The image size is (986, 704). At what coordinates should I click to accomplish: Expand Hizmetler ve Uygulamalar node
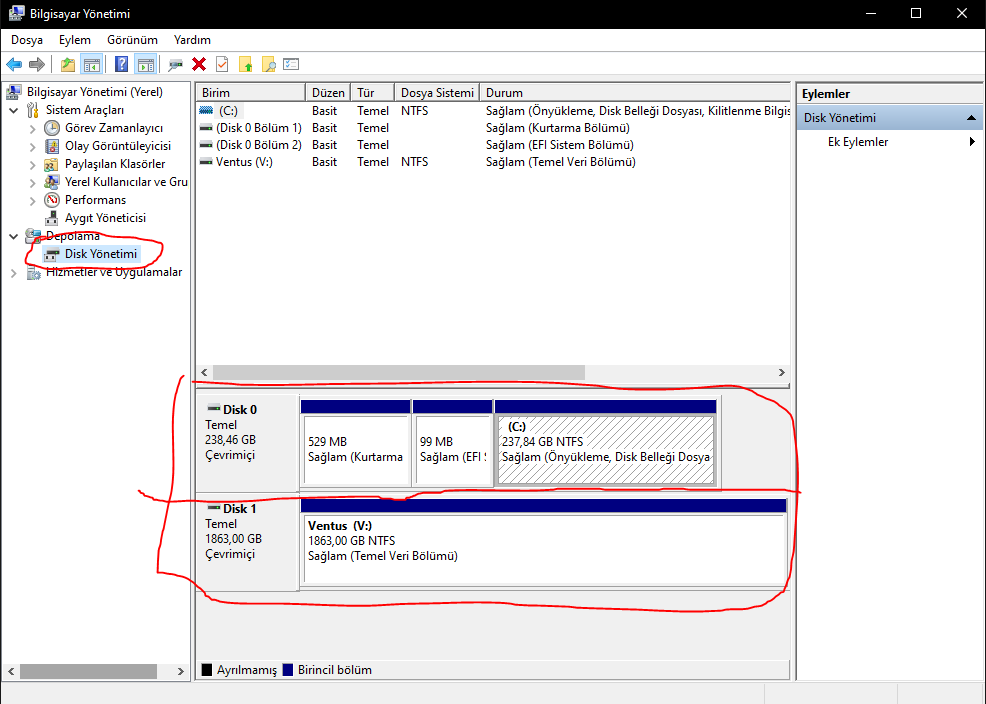[x=13, y=273]
